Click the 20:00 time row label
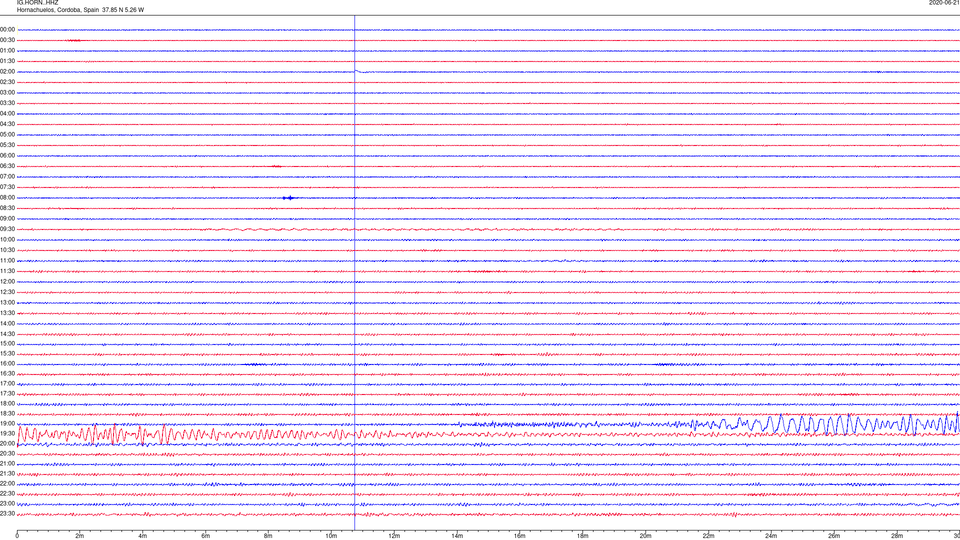Viewport: 960px width, 540px height. (x=7, y=443)
